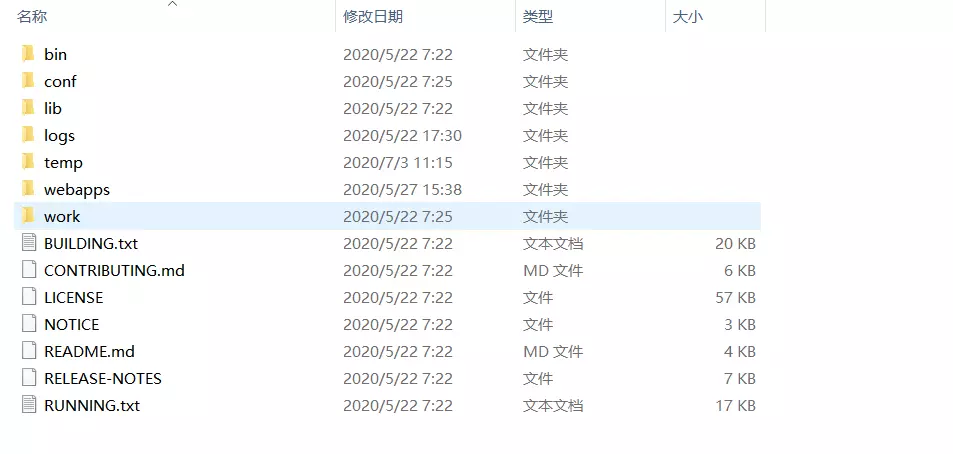Click the logs folder icon
953x454 pixels.
pyautogui.click(x=28, y=135)
